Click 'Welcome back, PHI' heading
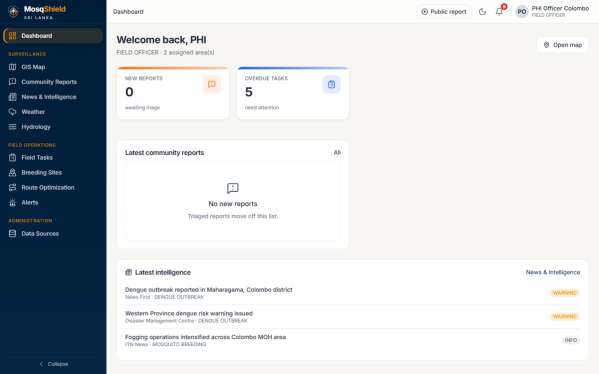The image size is (599, 374). [x=161, y=40]
